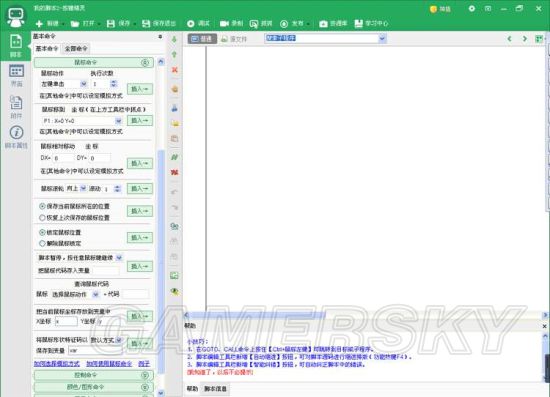Image resolution: width=550 pixels, height=397 pixels.
Task: Open the 默认方式 dropdown
Action: [x=119, y=340]
